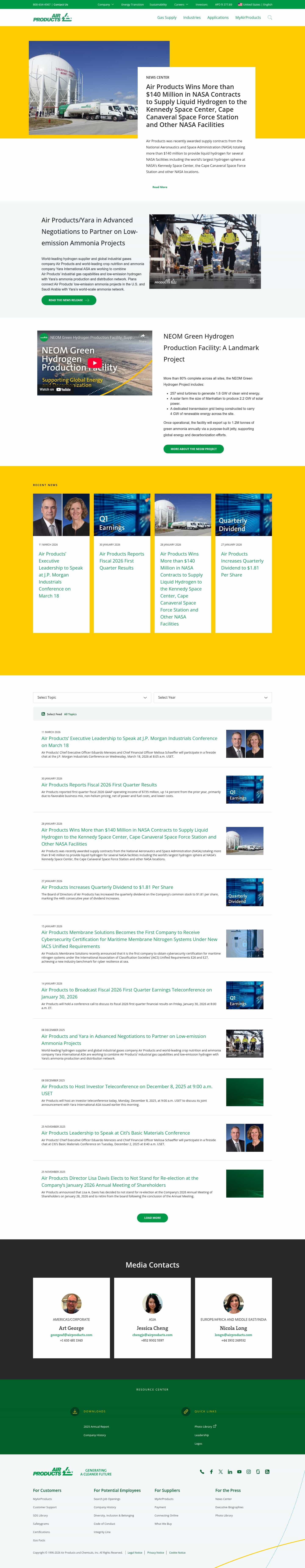Click Sustainability in top bar
Viewport: 305px width, 1568px height.
158,4
